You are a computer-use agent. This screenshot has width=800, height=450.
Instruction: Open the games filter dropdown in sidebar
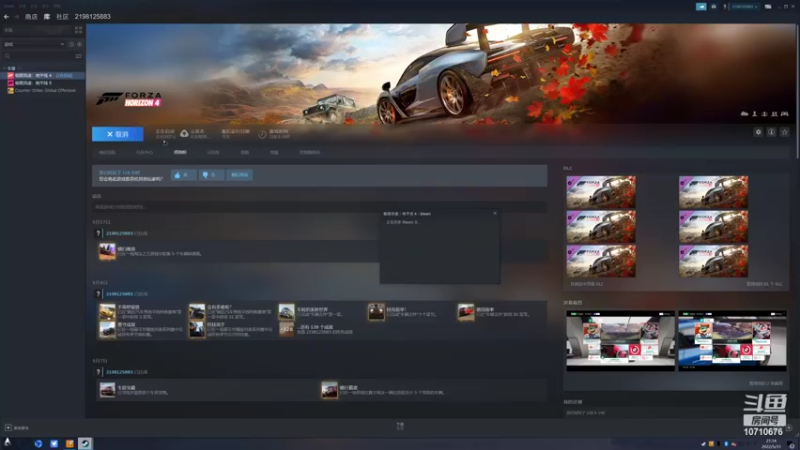[34, 44]
